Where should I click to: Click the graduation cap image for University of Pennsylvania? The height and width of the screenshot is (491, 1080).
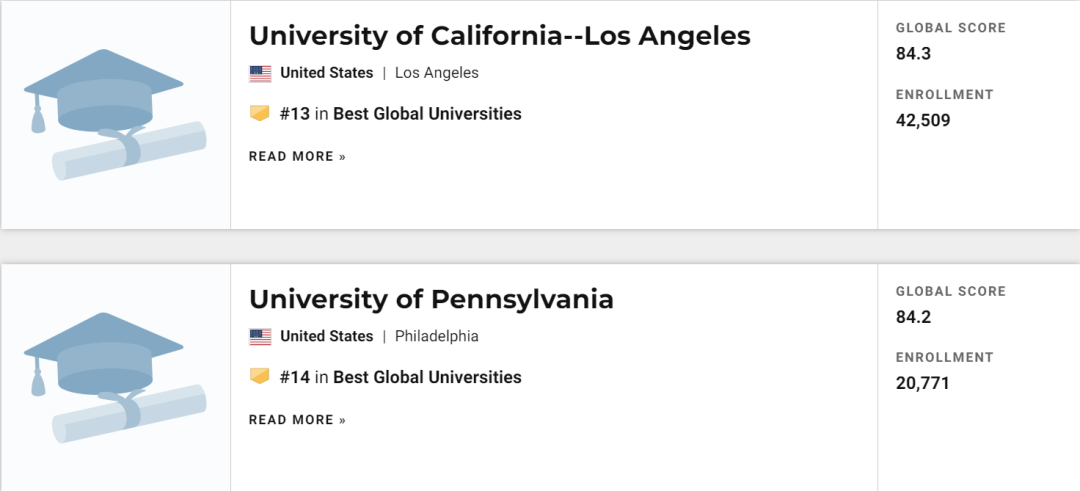[x=115, y=378]
